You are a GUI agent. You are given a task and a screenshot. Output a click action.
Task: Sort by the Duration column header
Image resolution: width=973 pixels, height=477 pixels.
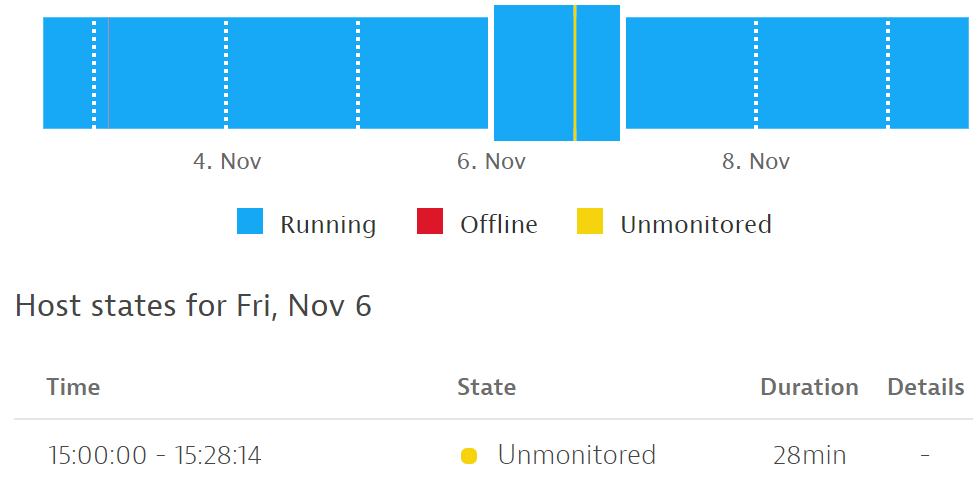[x=809, y=387]
